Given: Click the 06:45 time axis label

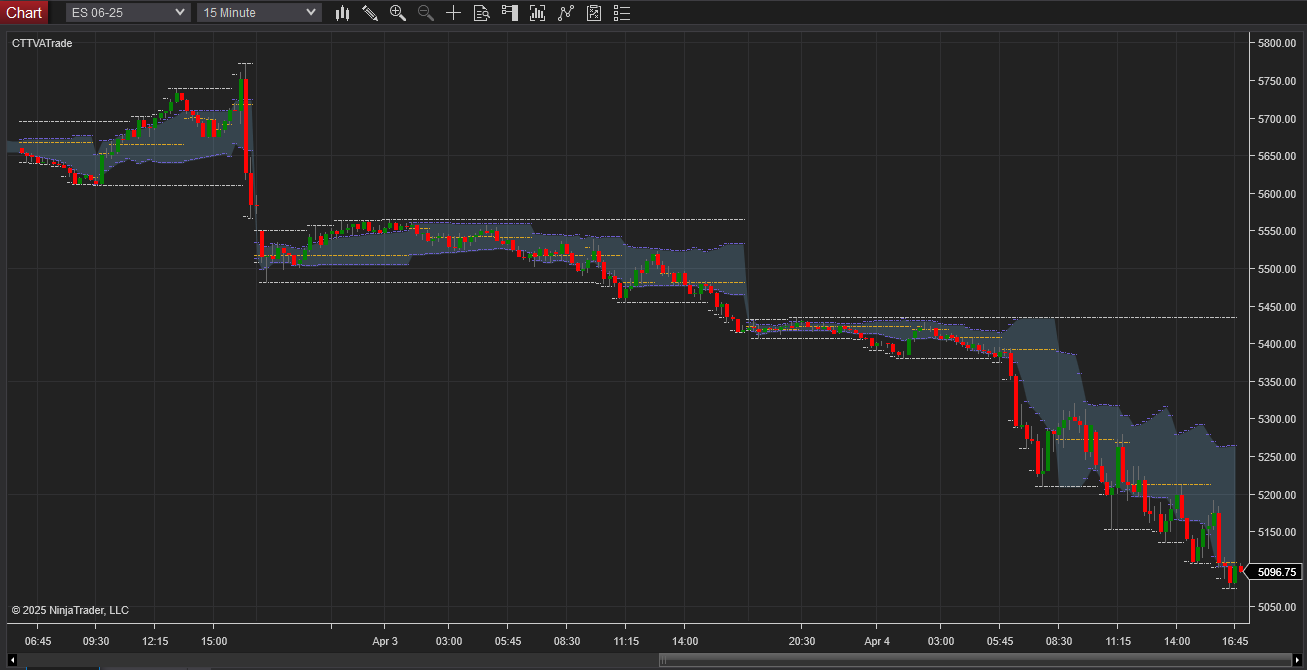Looking at the screenshot, I should pos(38,641).
